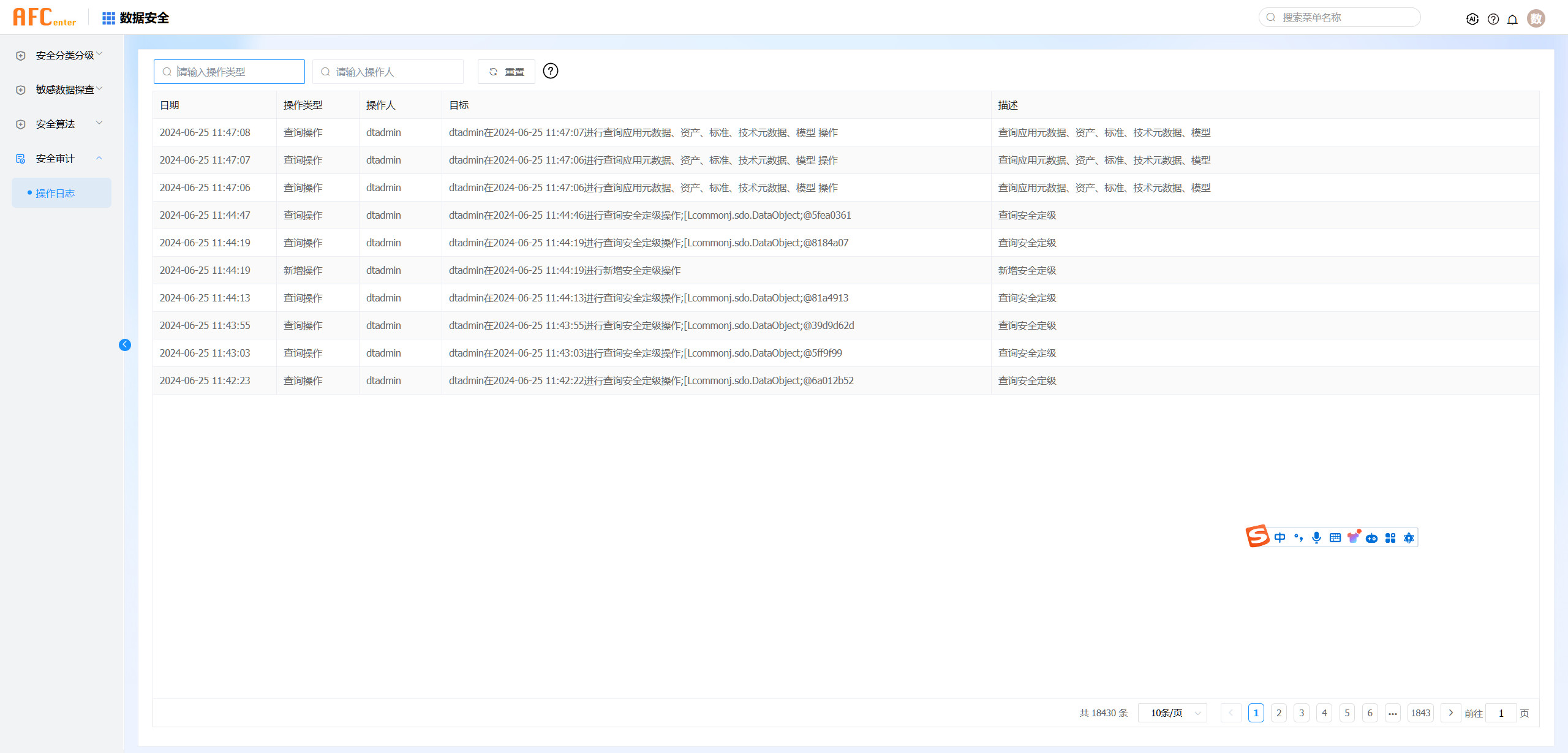This screenshot has width=1568, height=753.
Task: Open the Sogou skin center
Action: pos(1354,537)
